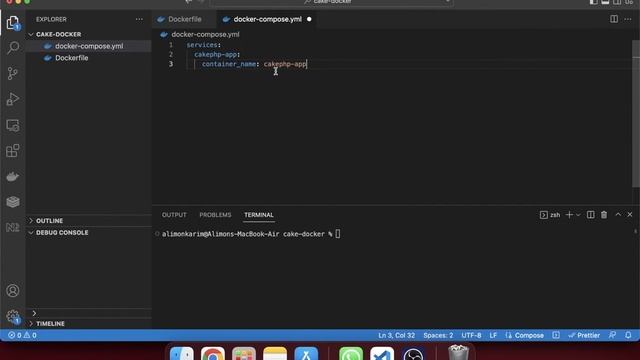Collapse the DEBUG CONSOLE section
This screenshot has height=360, width=640.
pyautogui.click(x=62, y=232)
